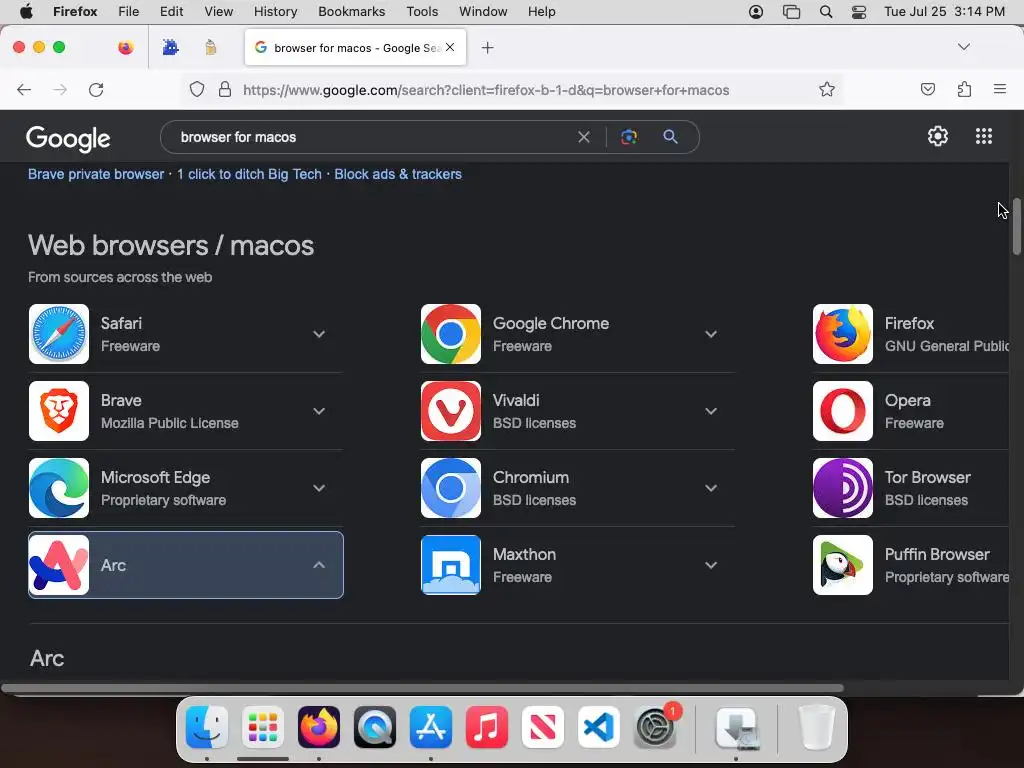Expand the Vivaldi entry chevron

711,411
